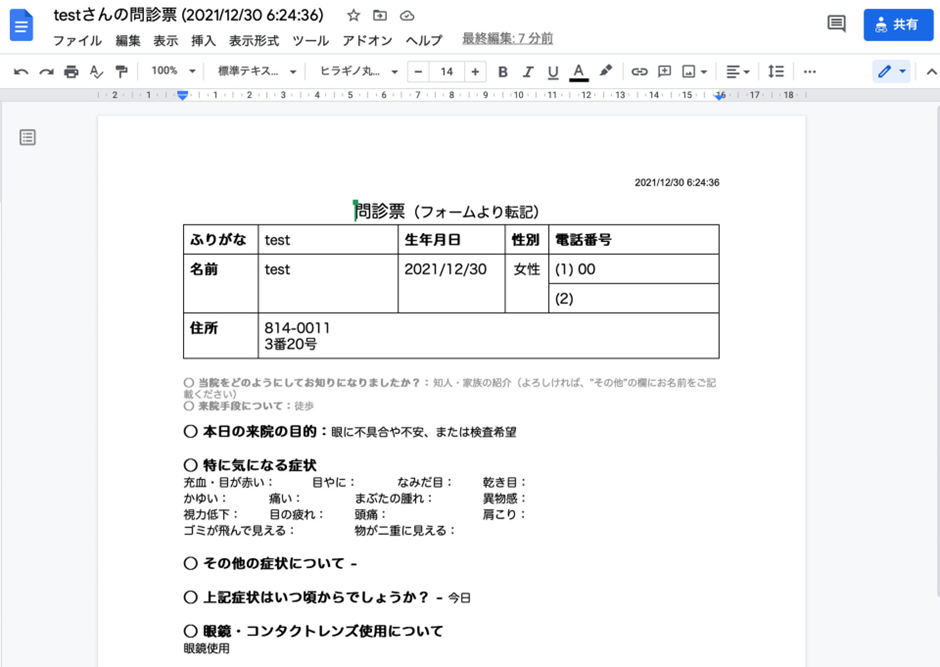The height and width of the screenshot is (667, 940).
Task: Toggle italic formatting
Action: click(528, 72)
